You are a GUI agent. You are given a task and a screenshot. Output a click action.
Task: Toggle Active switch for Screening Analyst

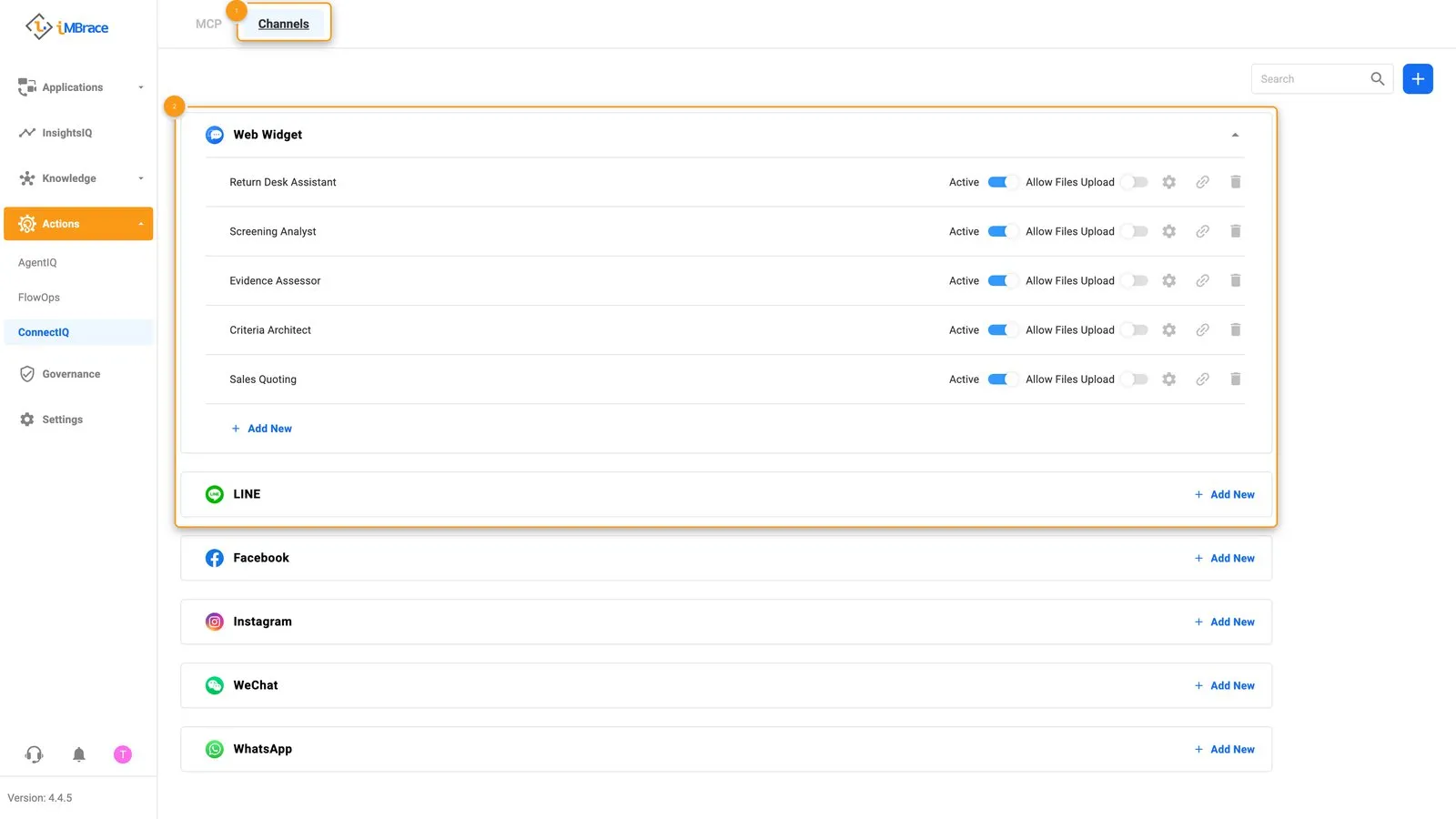(x=1003, y=231)
